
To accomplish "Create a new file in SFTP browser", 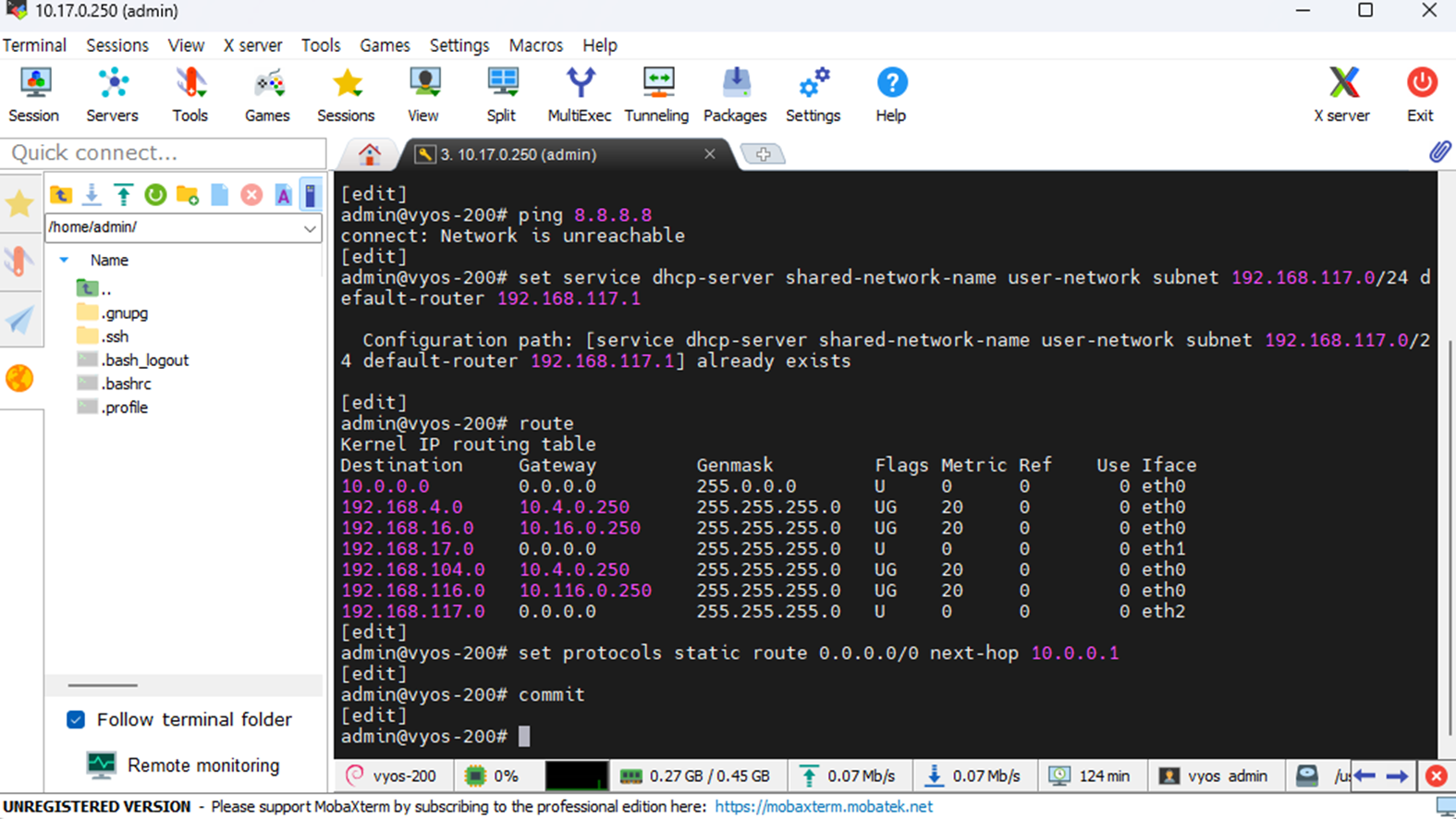I will pos(219,195).
